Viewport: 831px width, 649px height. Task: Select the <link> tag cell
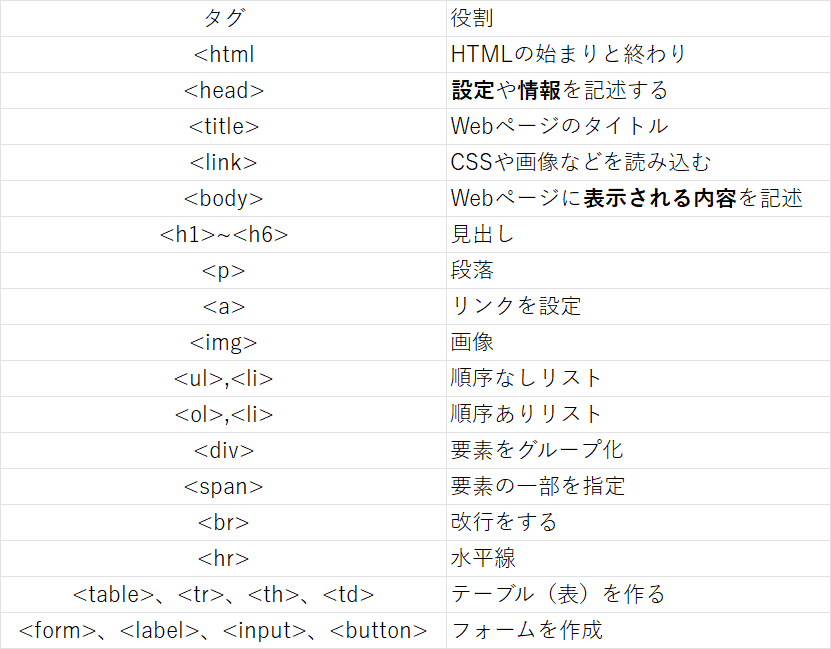point(223,162)
